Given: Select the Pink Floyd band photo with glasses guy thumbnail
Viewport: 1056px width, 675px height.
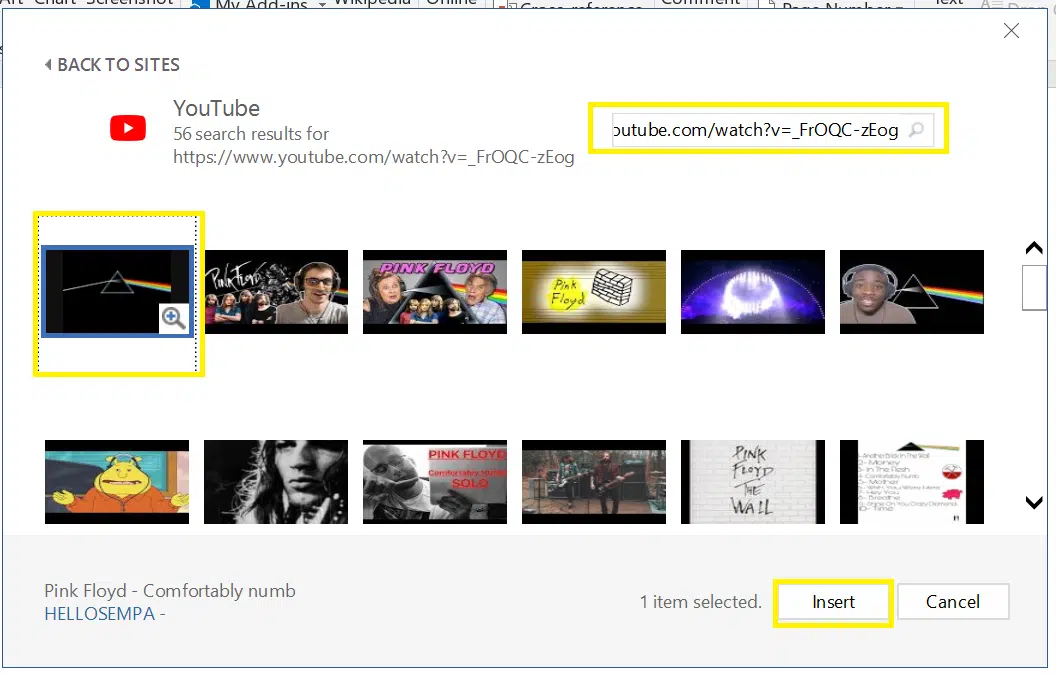Looking at the screenshot, I should tap(276, 292).
